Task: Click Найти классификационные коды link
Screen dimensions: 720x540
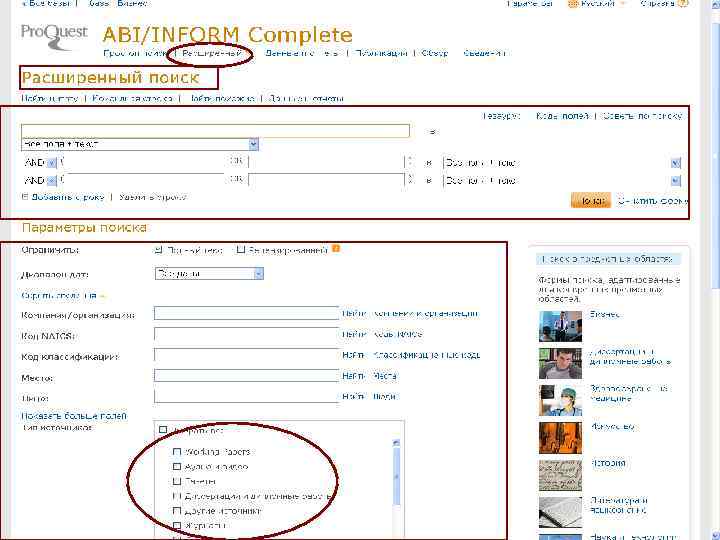Action: click(411, 355)
